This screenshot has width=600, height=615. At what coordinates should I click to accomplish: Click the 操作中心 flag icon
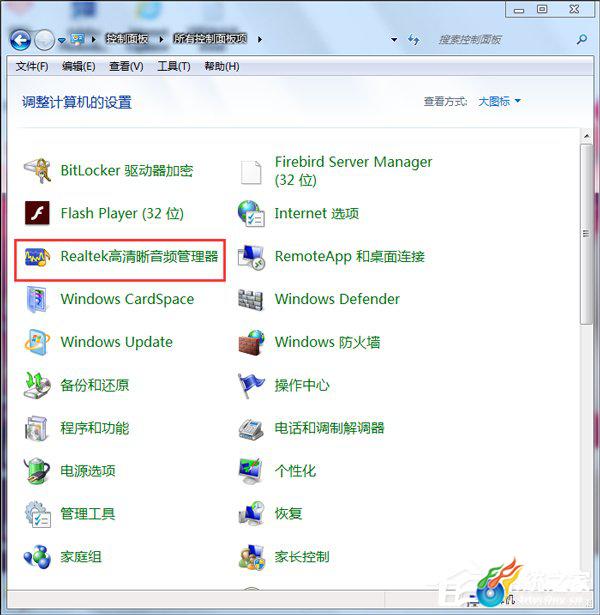pyautogui.click(x=251, y=385)
